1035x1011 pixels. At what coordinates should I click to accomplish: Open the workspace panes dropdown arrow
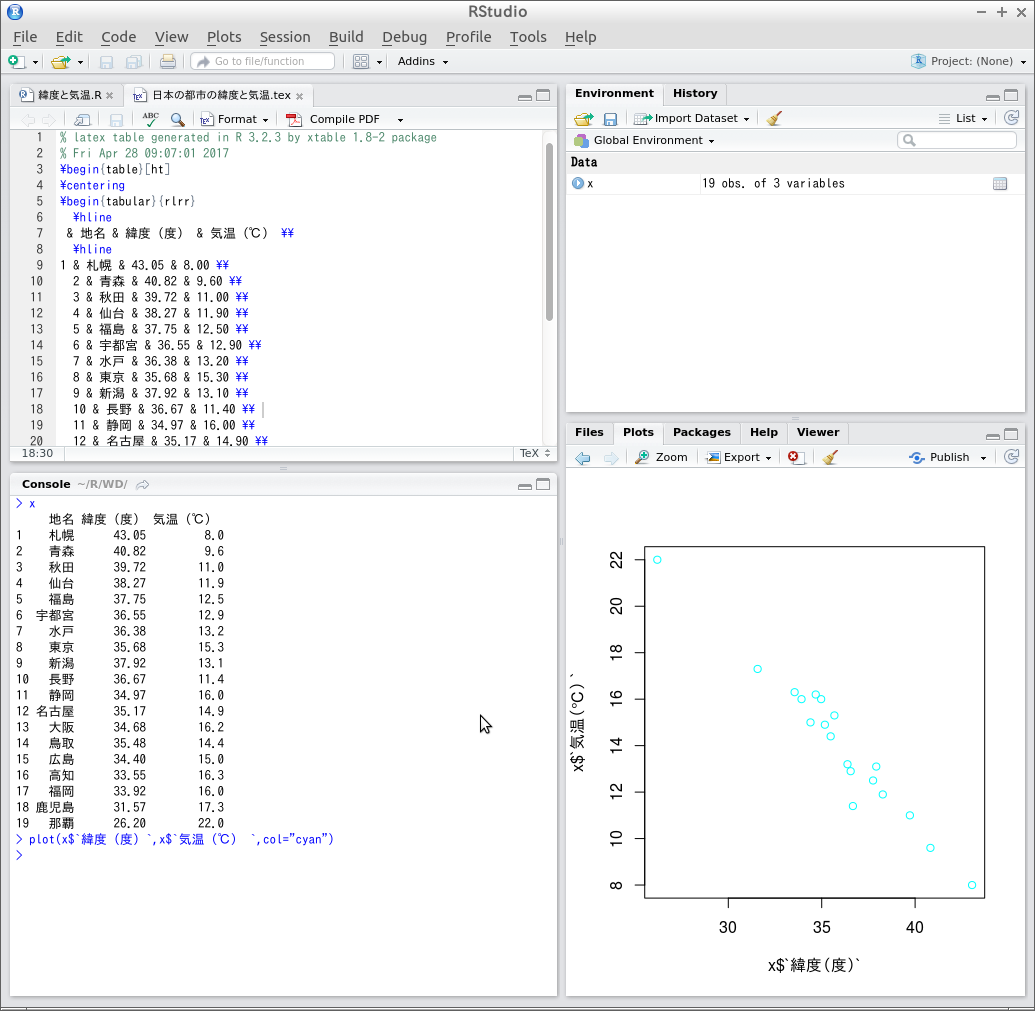380,62
